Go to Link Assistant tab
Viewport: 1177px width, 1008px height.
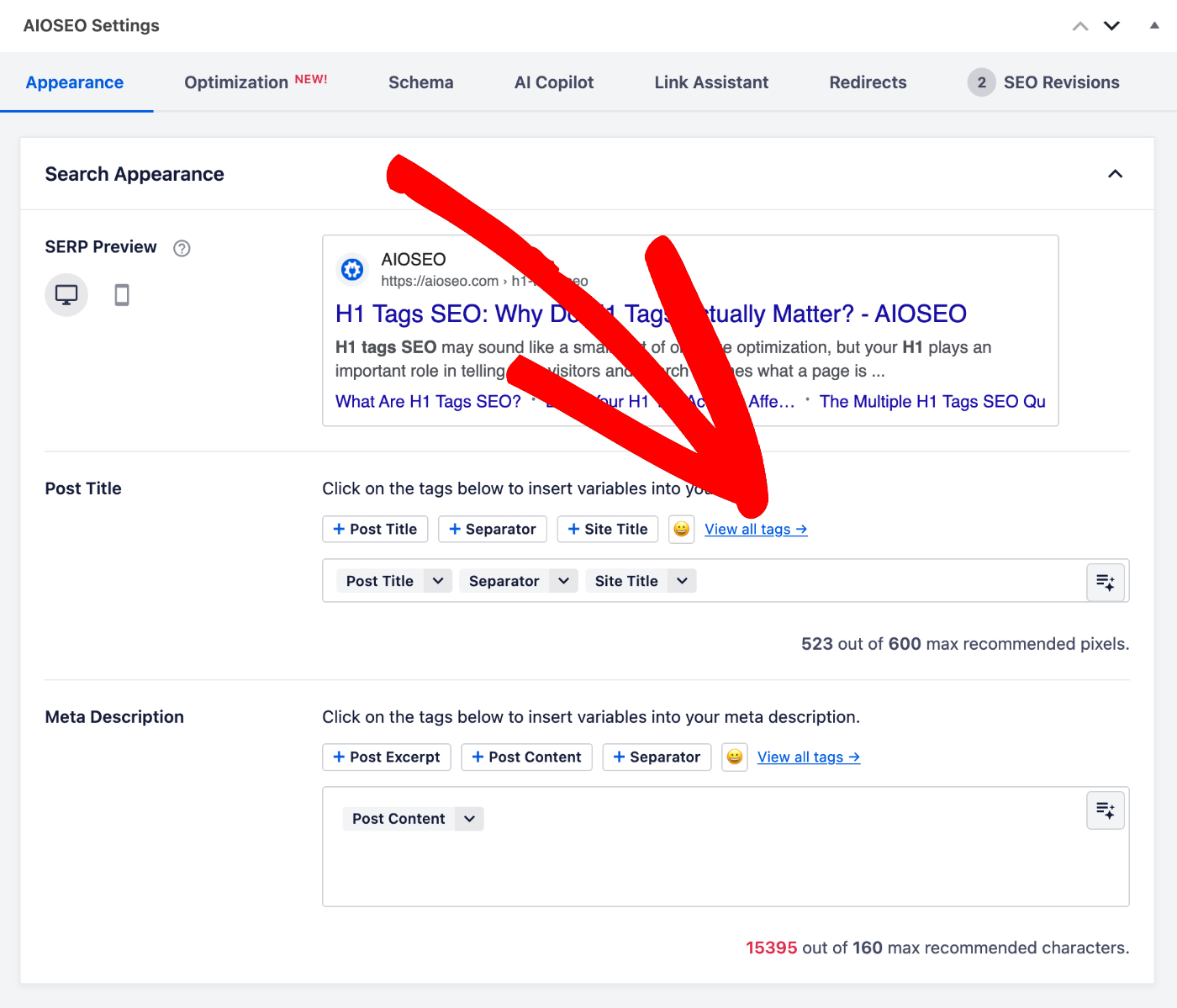(711, 82)
